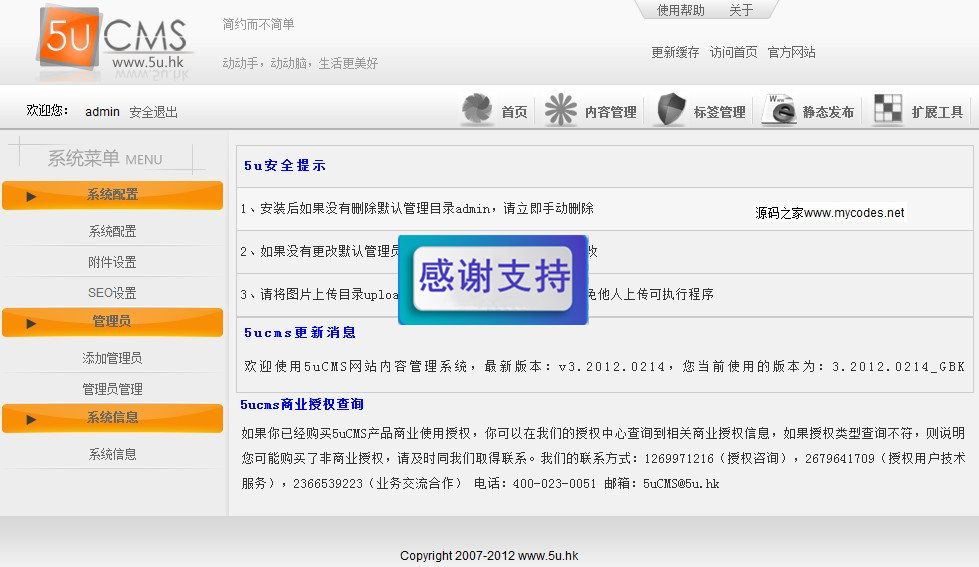979x567 pixels.
Task: Click the 5uCMS logo
Action: tap(115, 41)
